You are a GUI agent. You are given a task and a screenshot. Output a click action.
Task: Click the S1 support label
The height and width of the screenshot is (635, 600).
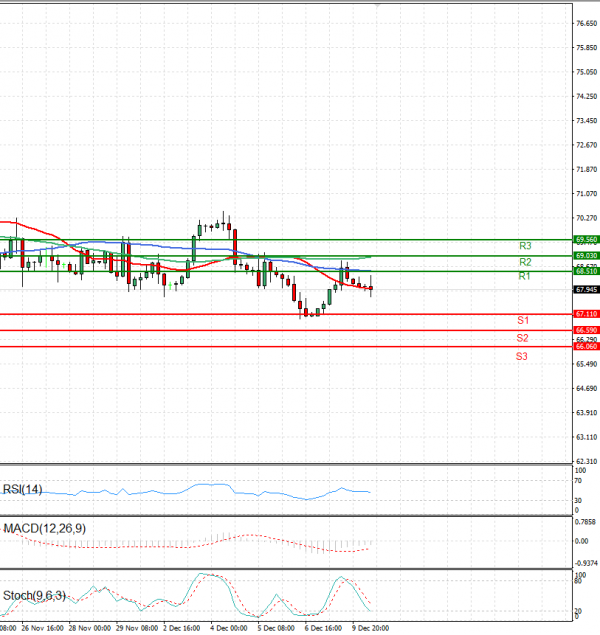(523, 320)
